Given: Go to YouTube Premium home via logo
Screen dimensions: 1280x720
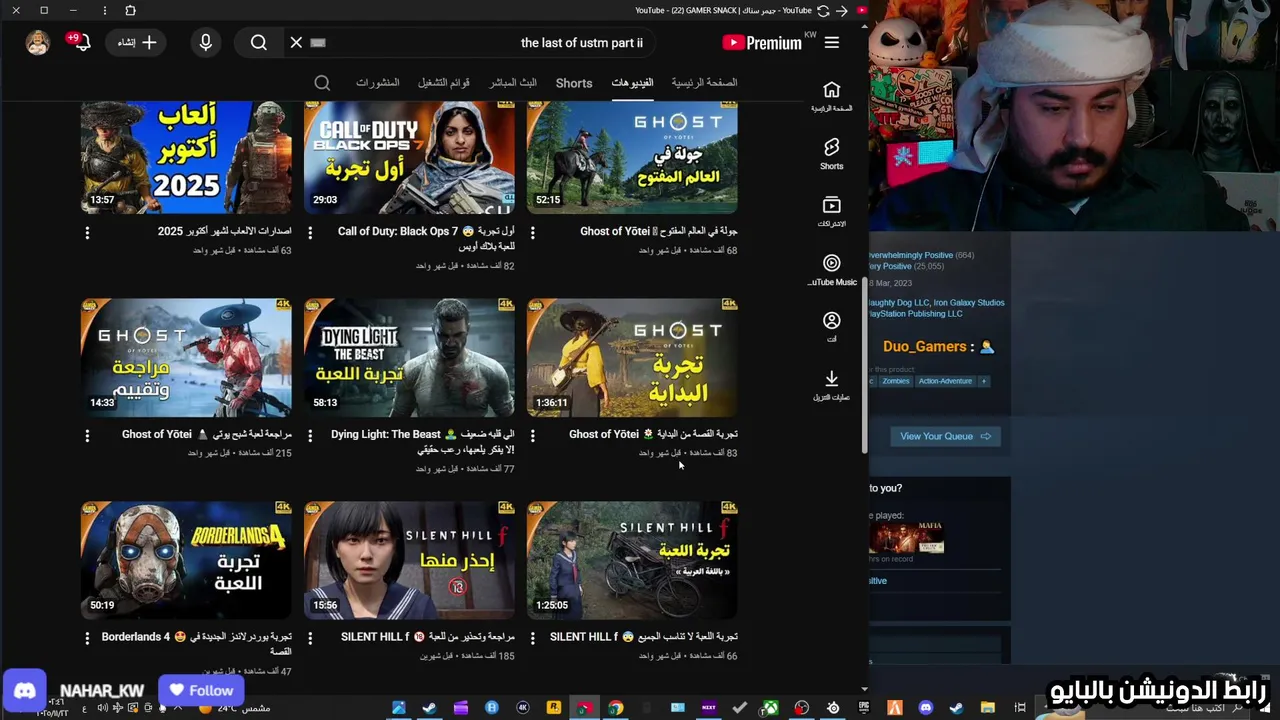Looking at the screenshot, I should tap(762, 43).
